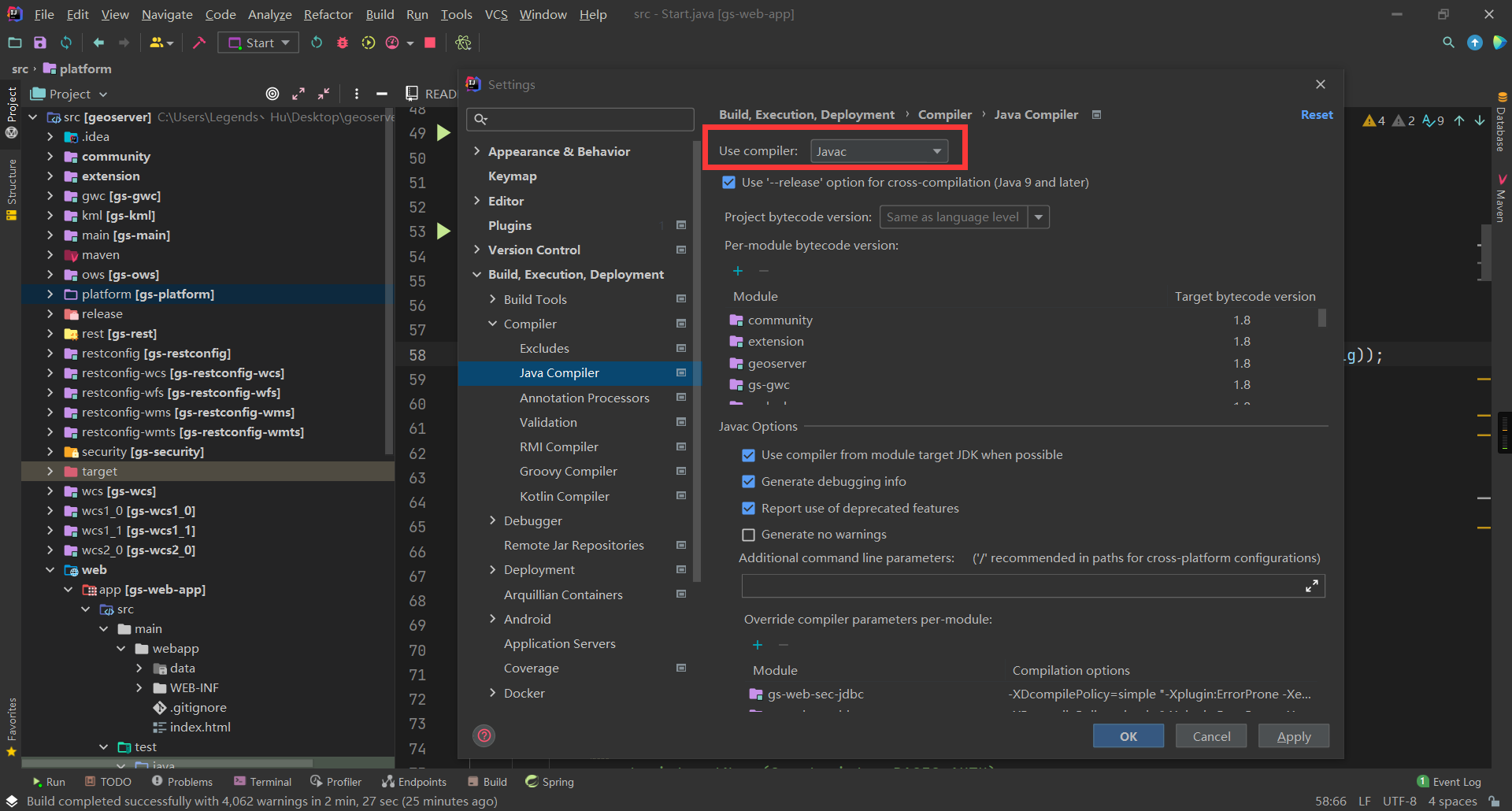Image resolution: width=1512 pixels, height=811 pixels.
Task: Click the Save All toolbar icon
Action: (40, 43)
